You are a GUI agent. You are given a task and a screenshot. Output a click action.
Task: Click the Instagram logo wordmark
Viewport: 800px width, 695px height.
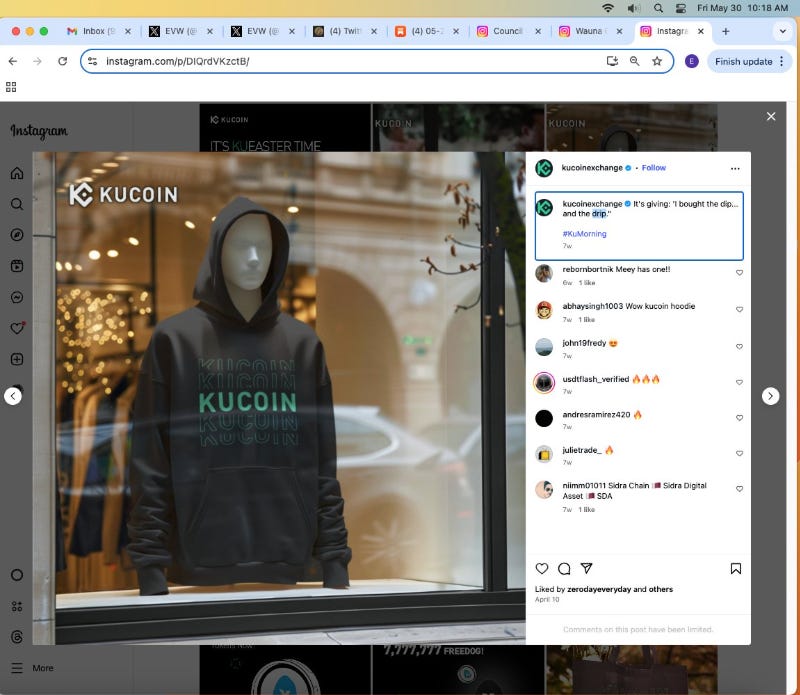[39, 131]
